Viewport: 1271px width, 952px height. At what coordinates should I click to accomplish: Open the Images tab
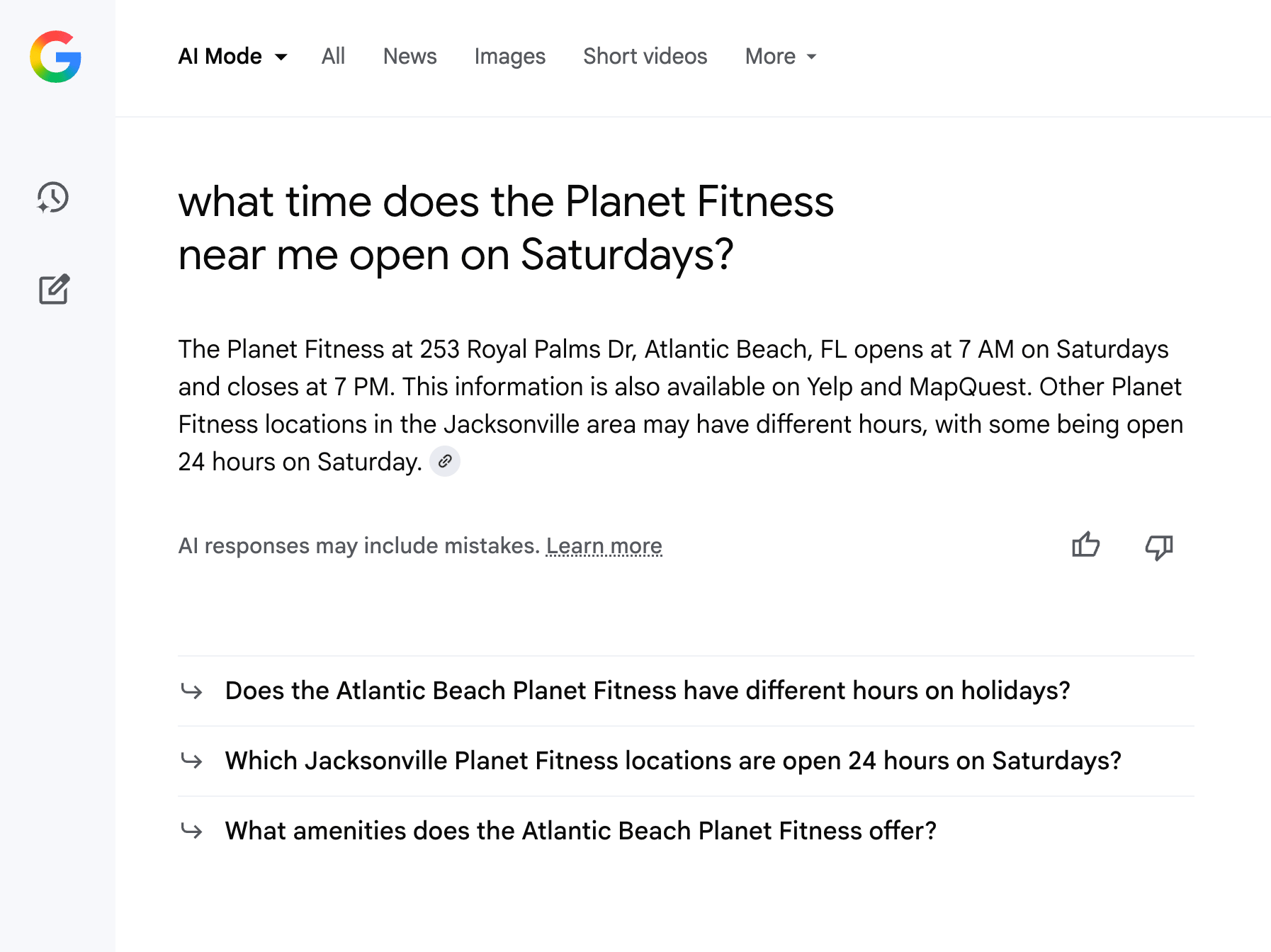509,57
